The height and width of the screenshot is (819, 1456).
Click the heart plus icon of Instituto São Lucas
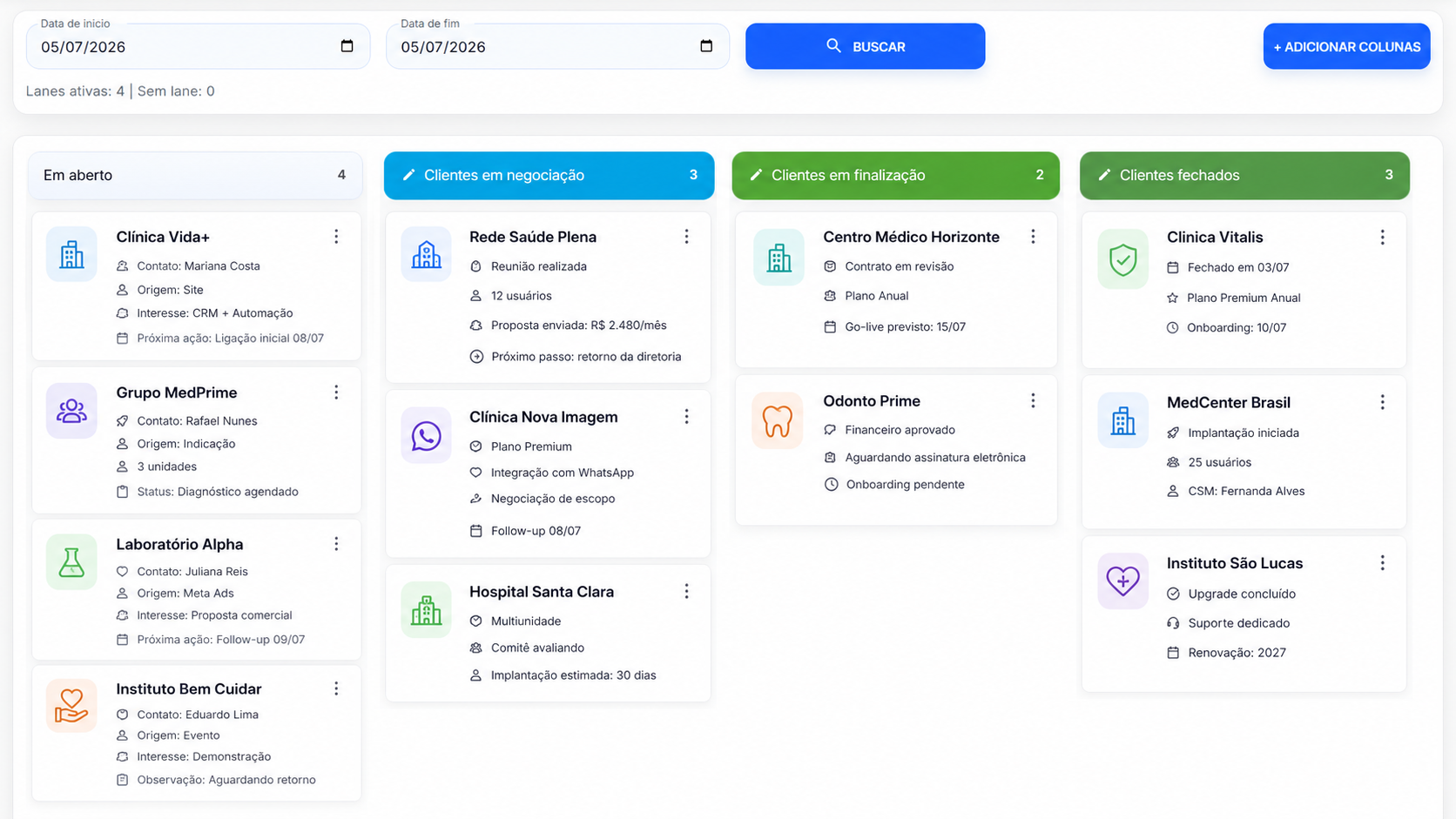(x=1123, y=581)
